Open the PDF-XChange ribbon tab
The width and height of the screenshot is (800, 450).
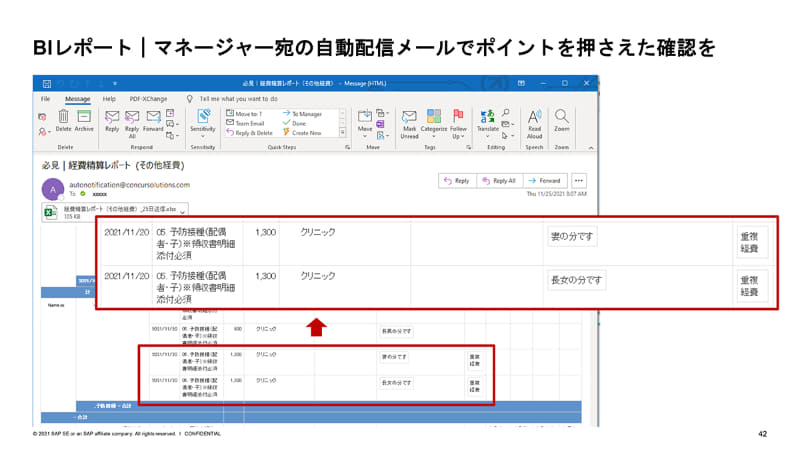pos(148,99)
